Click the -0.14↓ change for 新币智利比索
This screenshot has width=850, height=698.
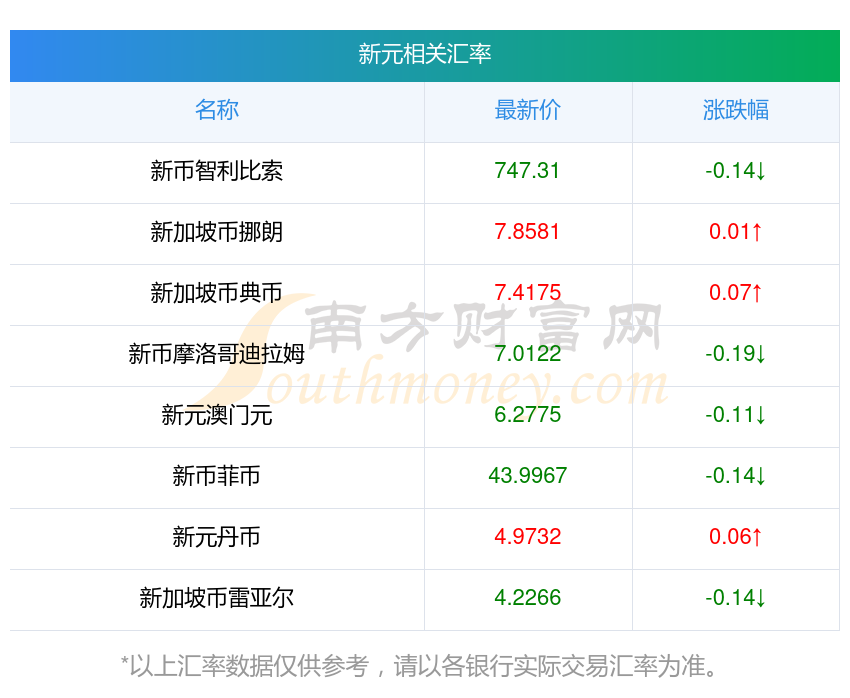(735, 171)
